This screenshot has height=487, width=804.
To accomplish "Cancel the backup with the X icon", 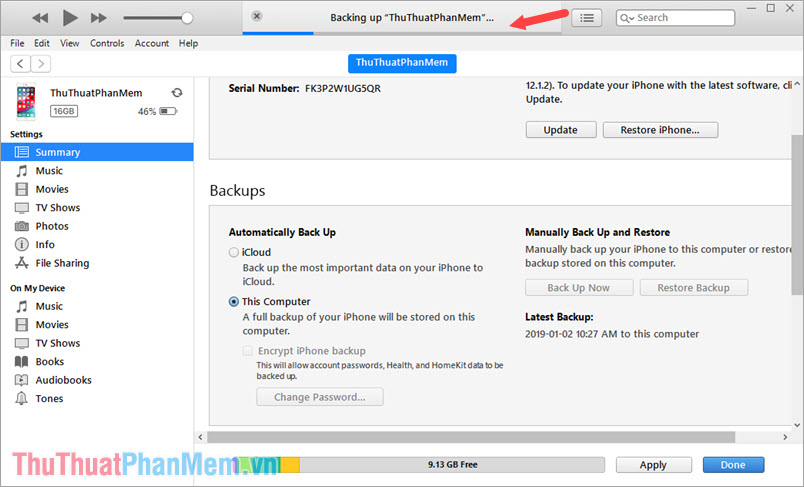I will click(257, 16).
